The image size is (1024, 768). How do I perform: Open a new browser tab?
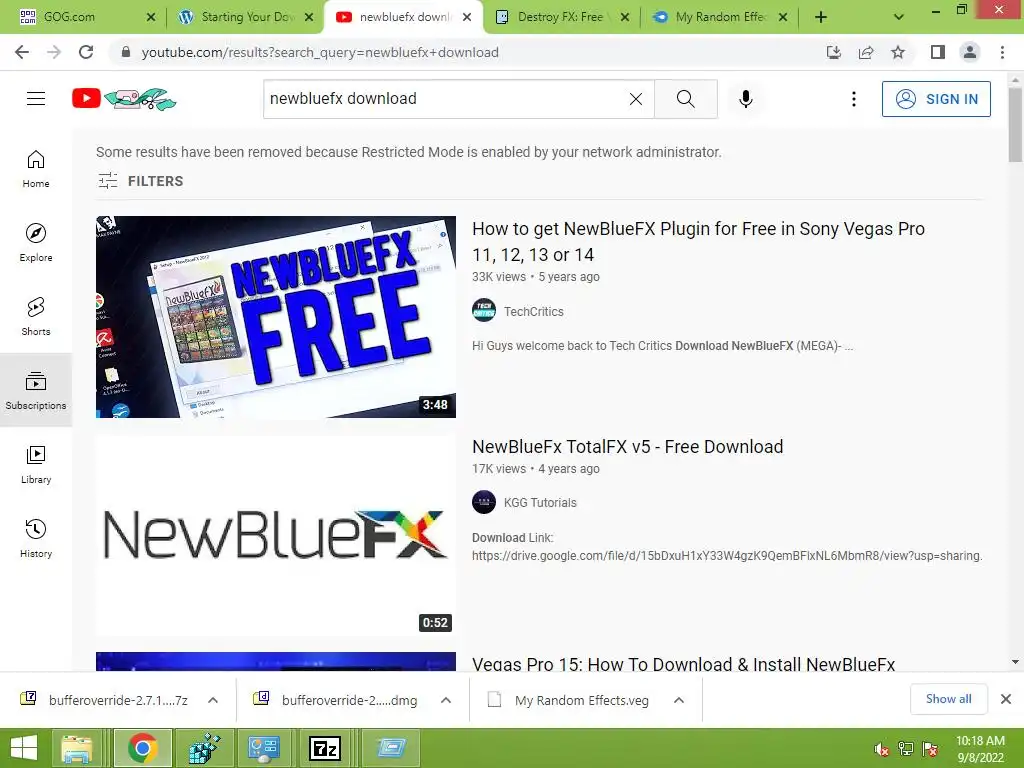pyautogui.click(x=821, y=17)
